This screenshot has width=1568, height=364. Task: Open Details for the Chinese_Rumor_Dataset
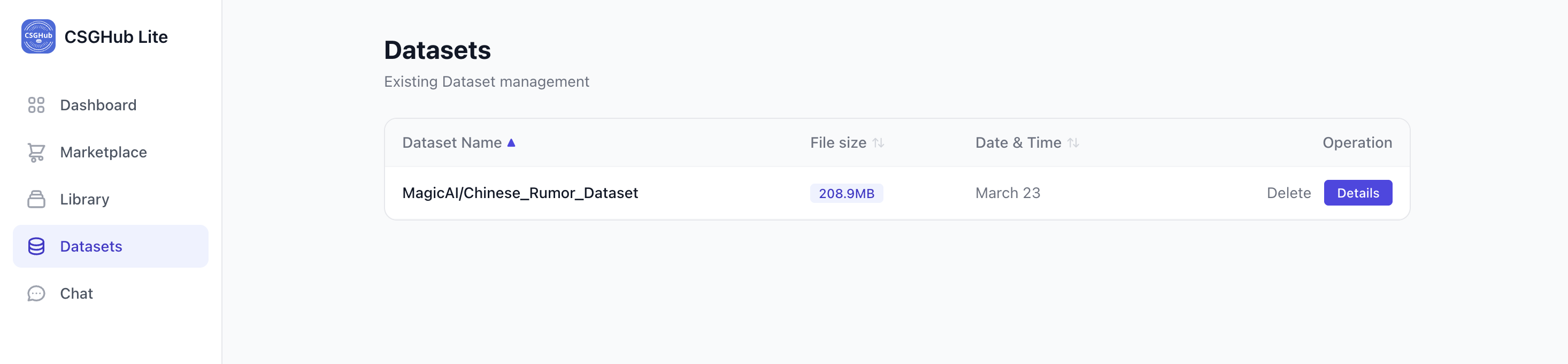(x=1357, y=193)
